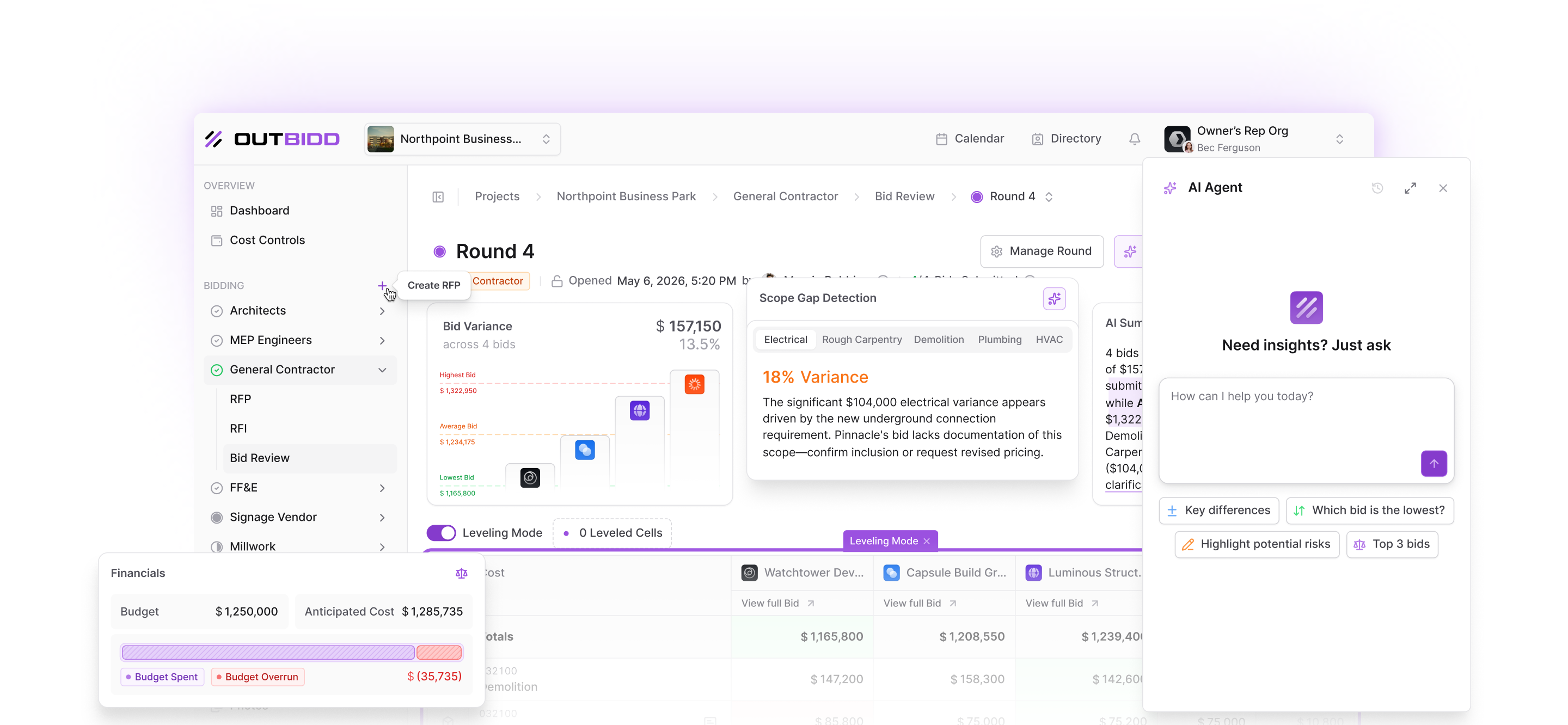Screen dimensions: 1568x725
Task: Switch to the Demolition tab
Action: pos(939,340)
